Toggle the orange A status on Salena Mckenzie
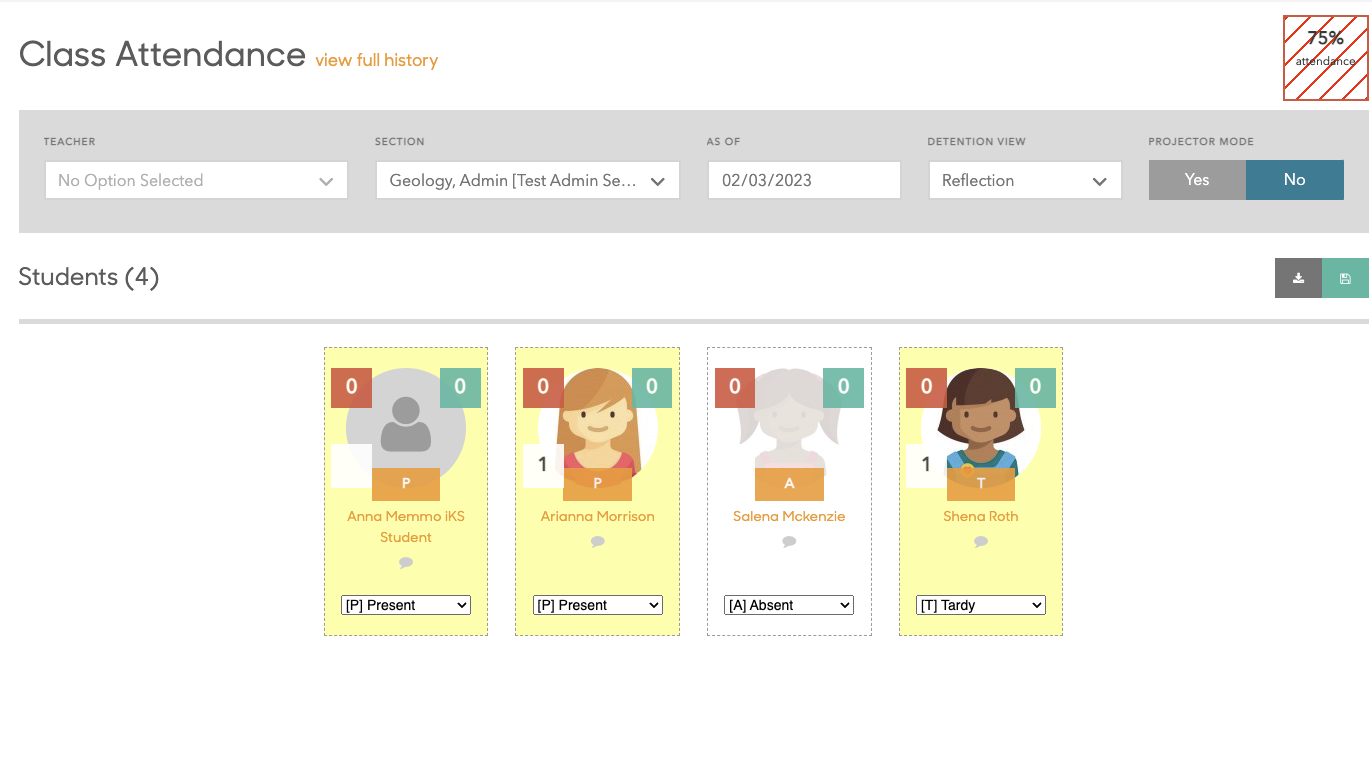 789,484
